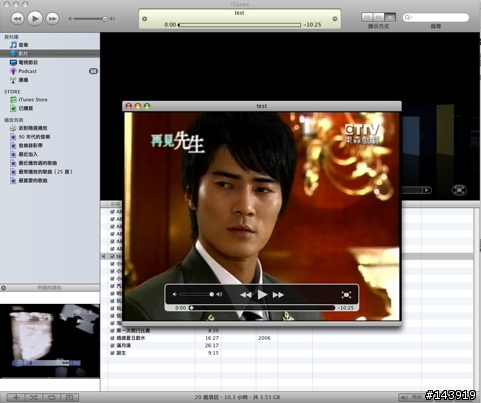Click the iTunes LCD playback progress bar
The height and width of the screenshot is (403, 481).
tap(239, 25)
